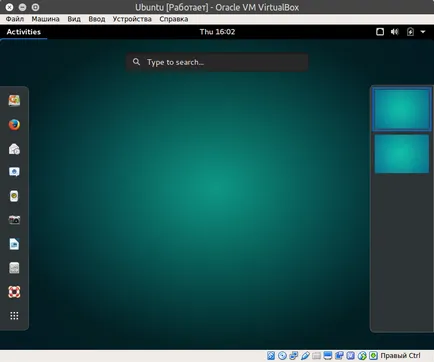434x362 pixels.
Task: Click the Activities button
Action: click(24, 32)
